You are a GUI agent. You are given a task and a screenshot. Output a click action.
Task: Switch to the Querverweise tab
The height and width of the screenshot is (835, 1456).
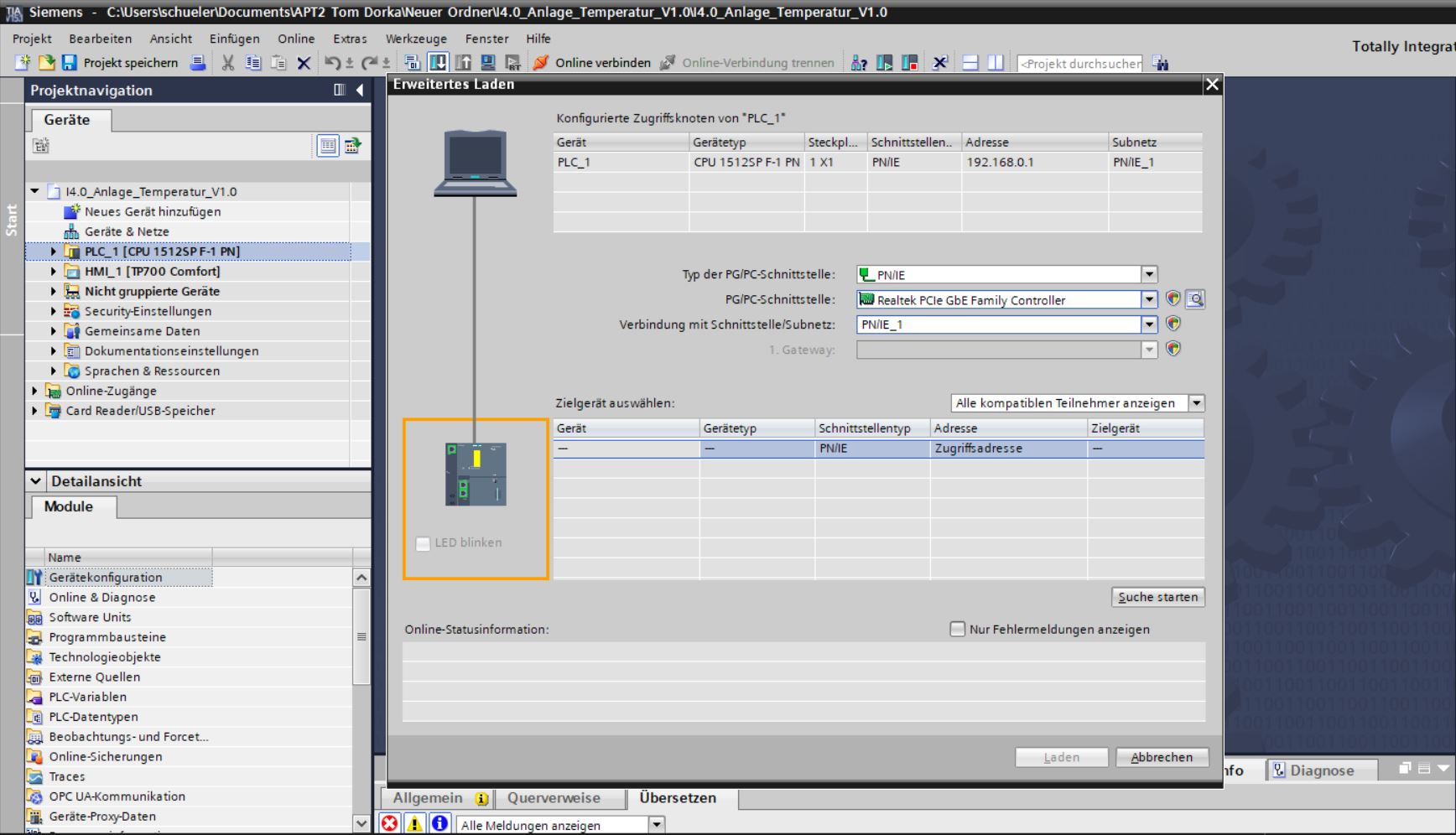(x=553, y=798)
